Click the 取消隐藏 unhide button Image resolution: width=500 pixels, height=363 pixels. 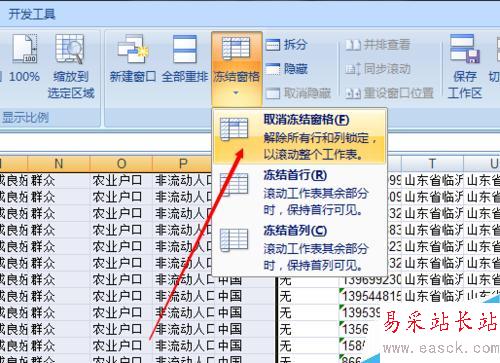pyautogui.click(x=298, y=93)
